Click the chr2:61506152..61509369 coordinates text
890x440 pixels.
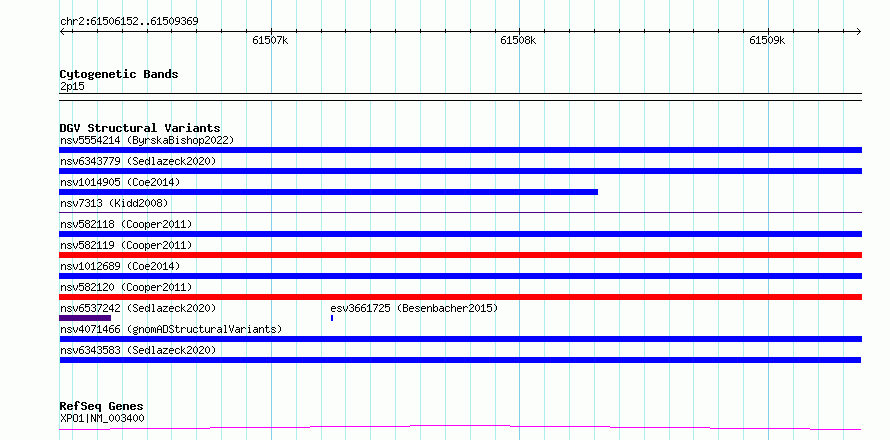pyautogui.click(x=129, y=21)
